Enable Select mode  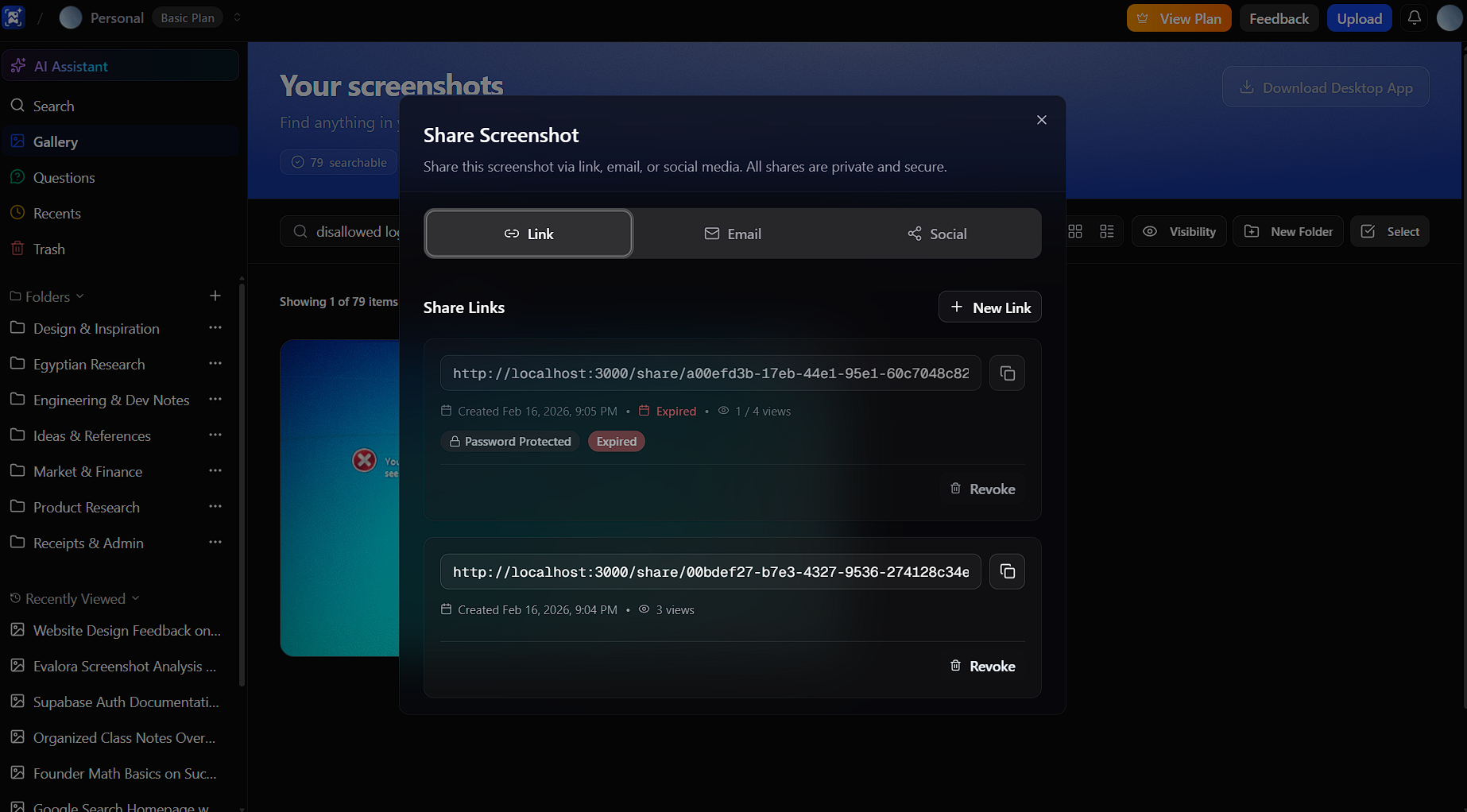[1389, 231]
